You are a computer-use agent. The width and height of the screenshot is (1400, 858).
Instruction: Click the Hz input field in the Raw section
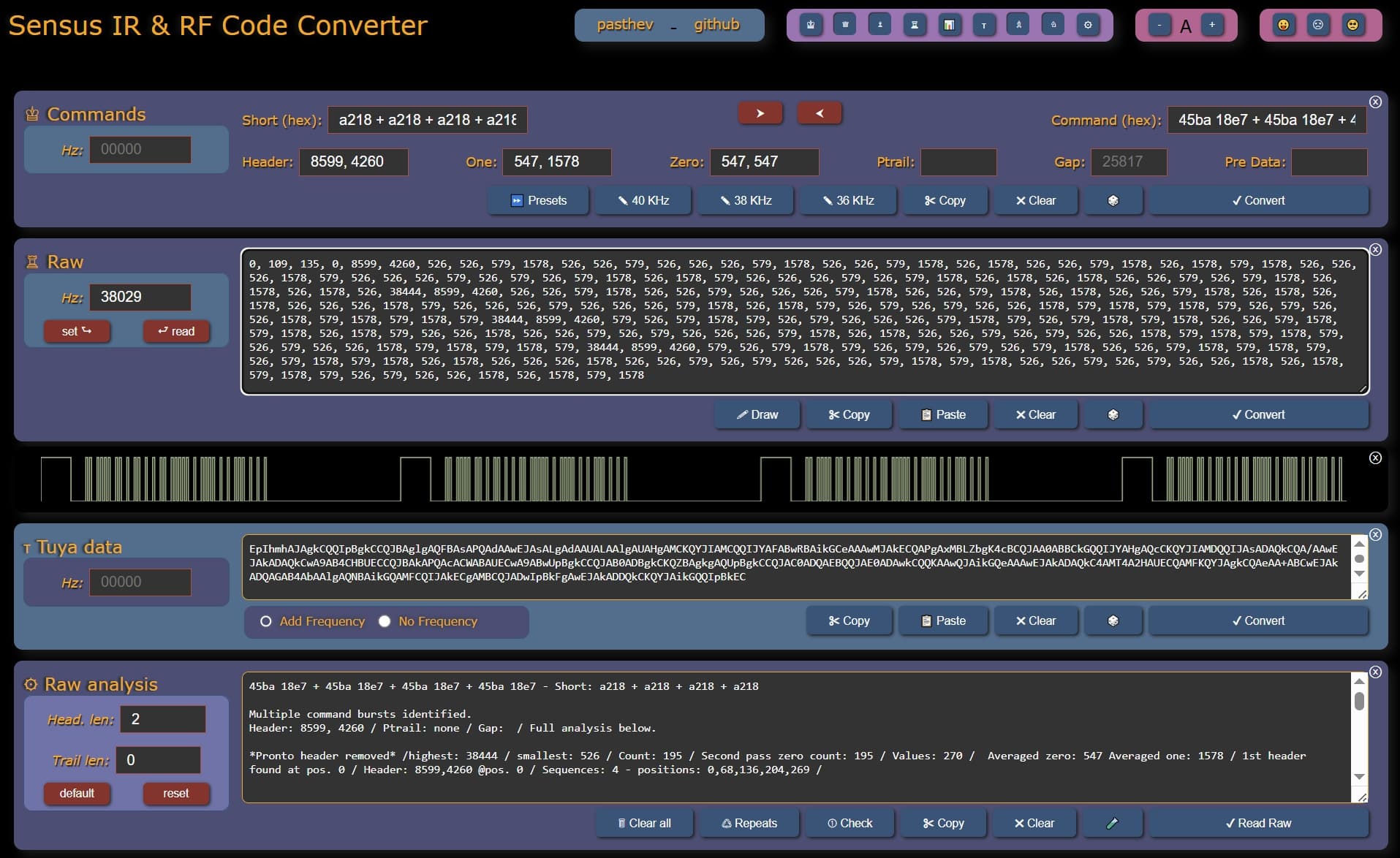(140, 297)
